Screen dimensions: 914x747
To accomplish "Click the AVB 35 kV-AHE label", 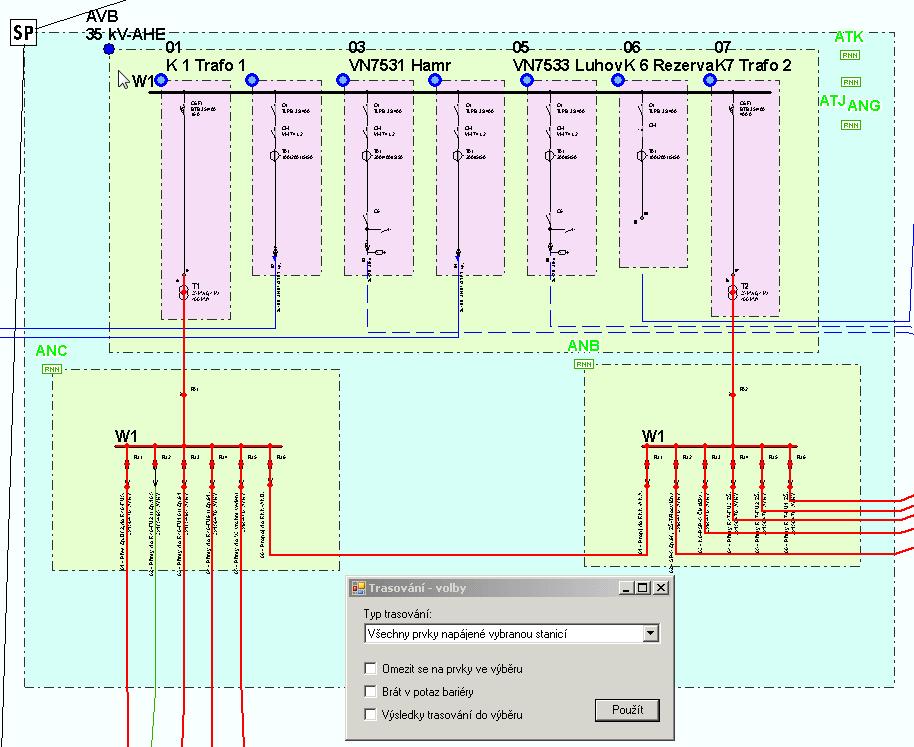I will point(125,26).
